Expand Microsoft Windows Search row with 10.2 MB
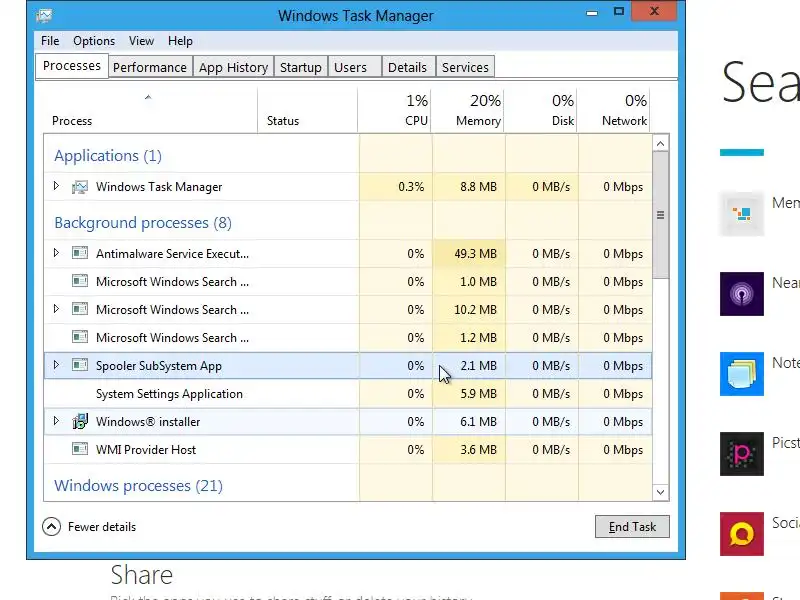Viewport: 800px width, 600px height. (56, 309)
